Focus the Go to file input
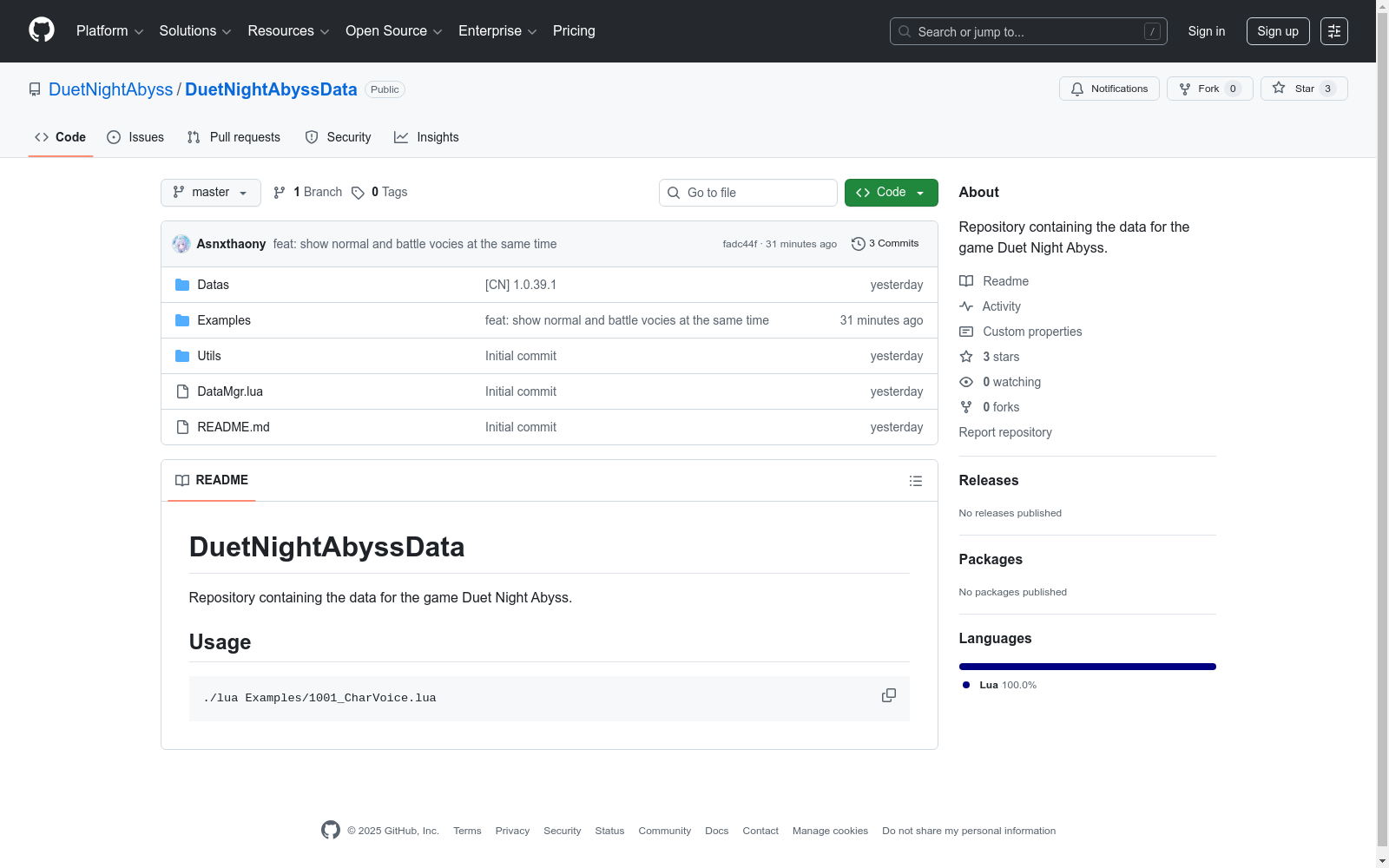Viewport: 1389px width, 868px height. [x=748, y=193]
